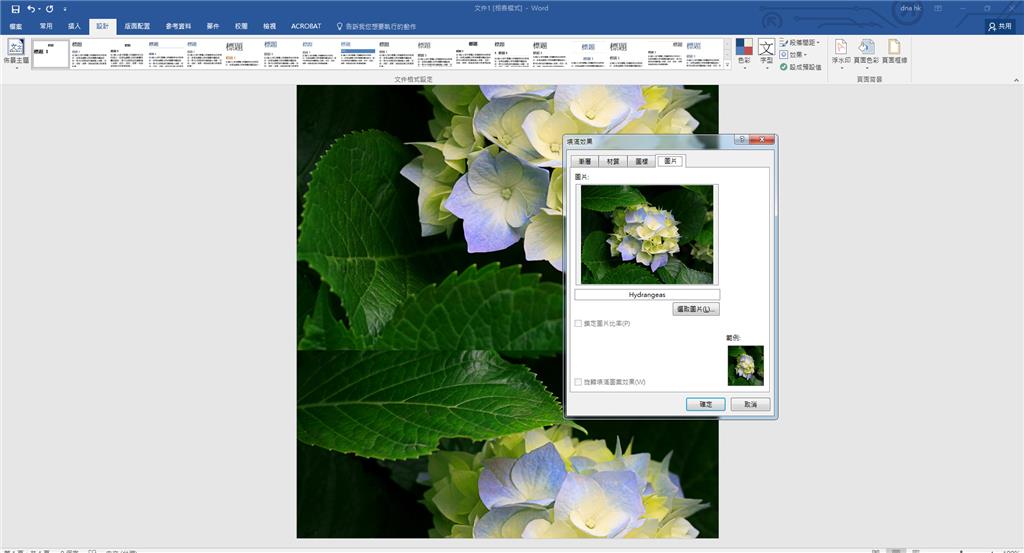This screenshot has height=553, width=1024.
Task: Close the fill effects dialog
Action: pyautogui.click(x=761, y=140)
